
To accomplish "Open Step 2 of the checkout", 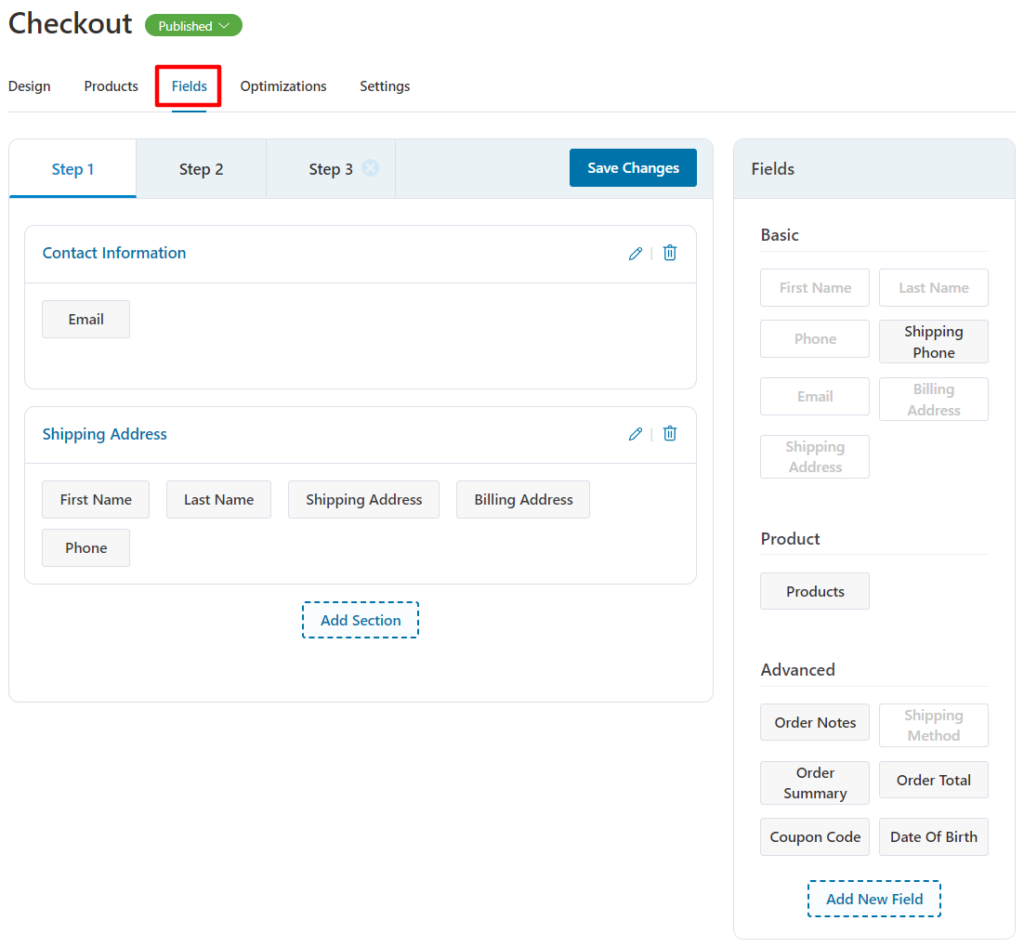I will 200,169.
